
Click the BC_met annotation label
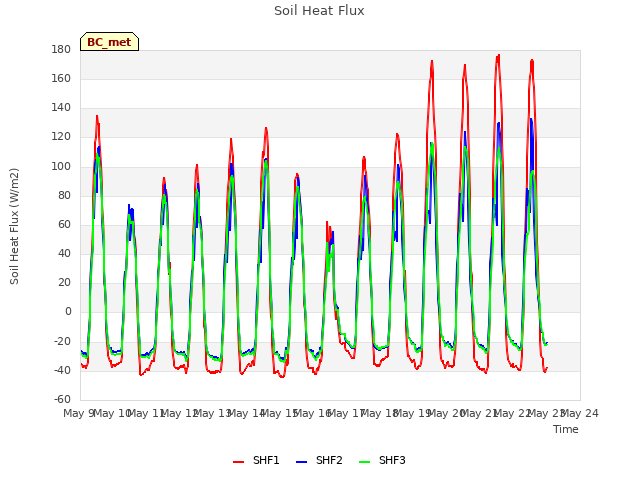(109, 42)
